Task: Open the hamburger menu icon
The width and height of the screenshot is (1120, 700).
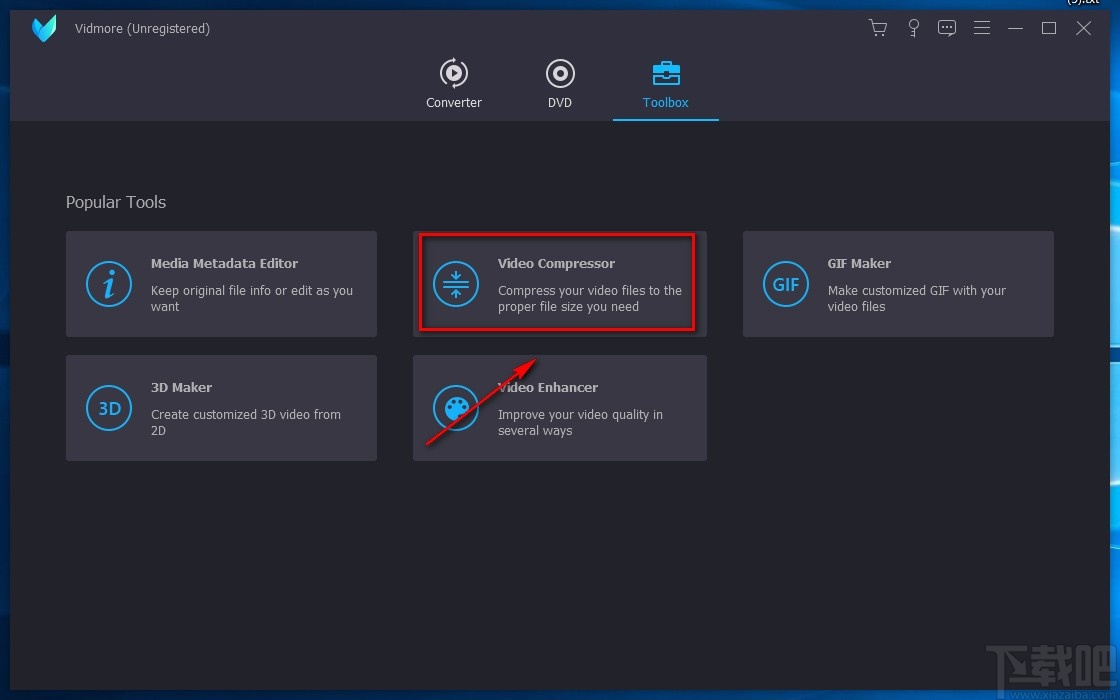Action: click(x=981, y=28)
